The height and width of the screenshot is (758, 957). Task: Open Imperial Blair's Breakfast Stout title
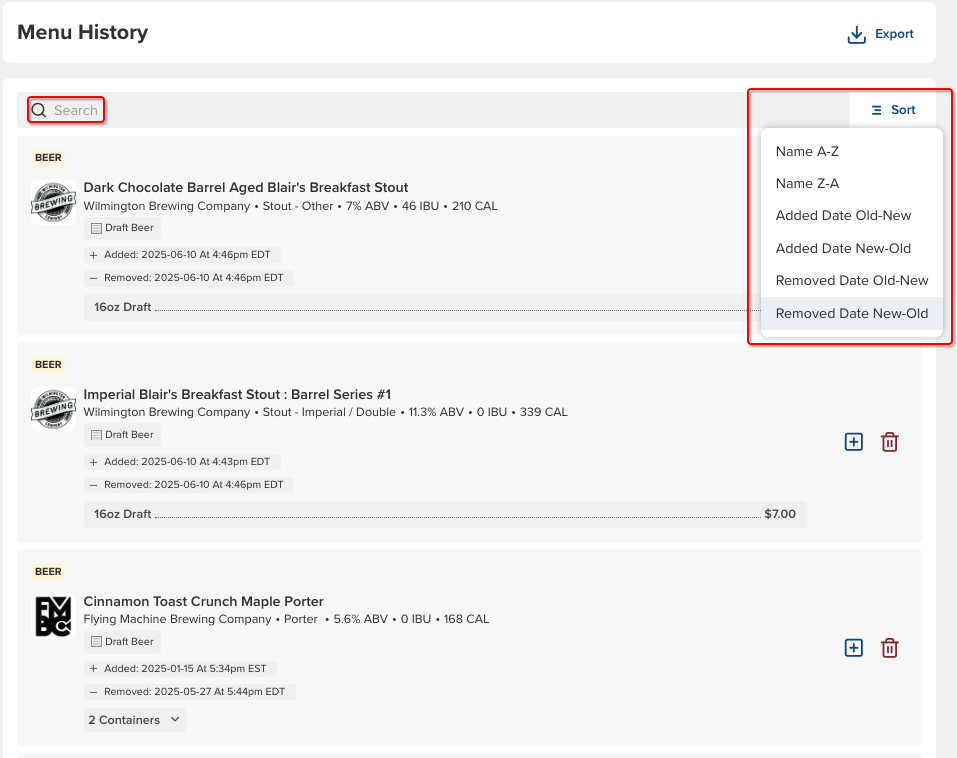pos(236,394)
